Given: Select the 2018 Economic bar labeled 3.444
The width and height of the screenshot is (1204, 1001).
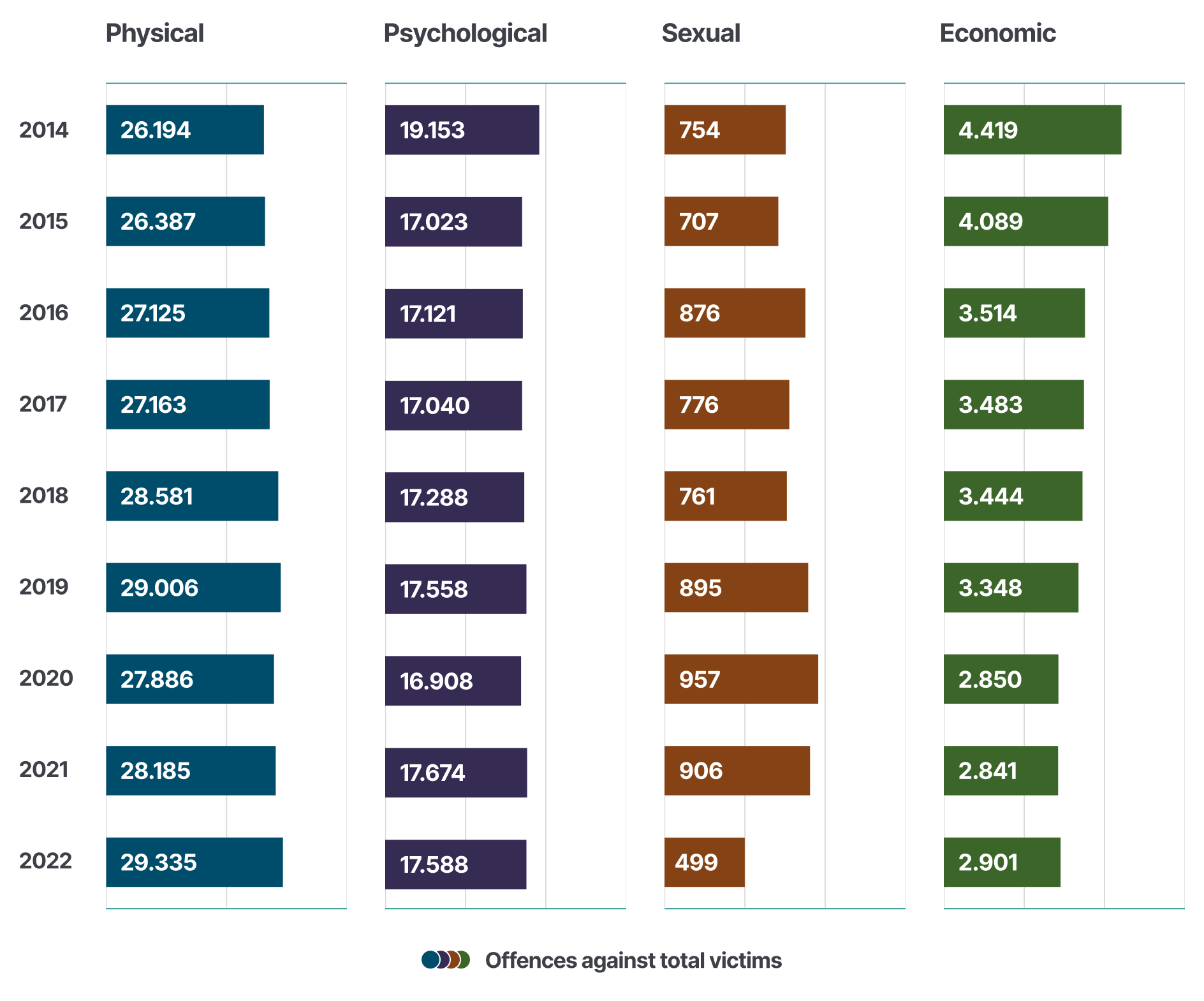Looking at the screenshot, I should 1013,496.
